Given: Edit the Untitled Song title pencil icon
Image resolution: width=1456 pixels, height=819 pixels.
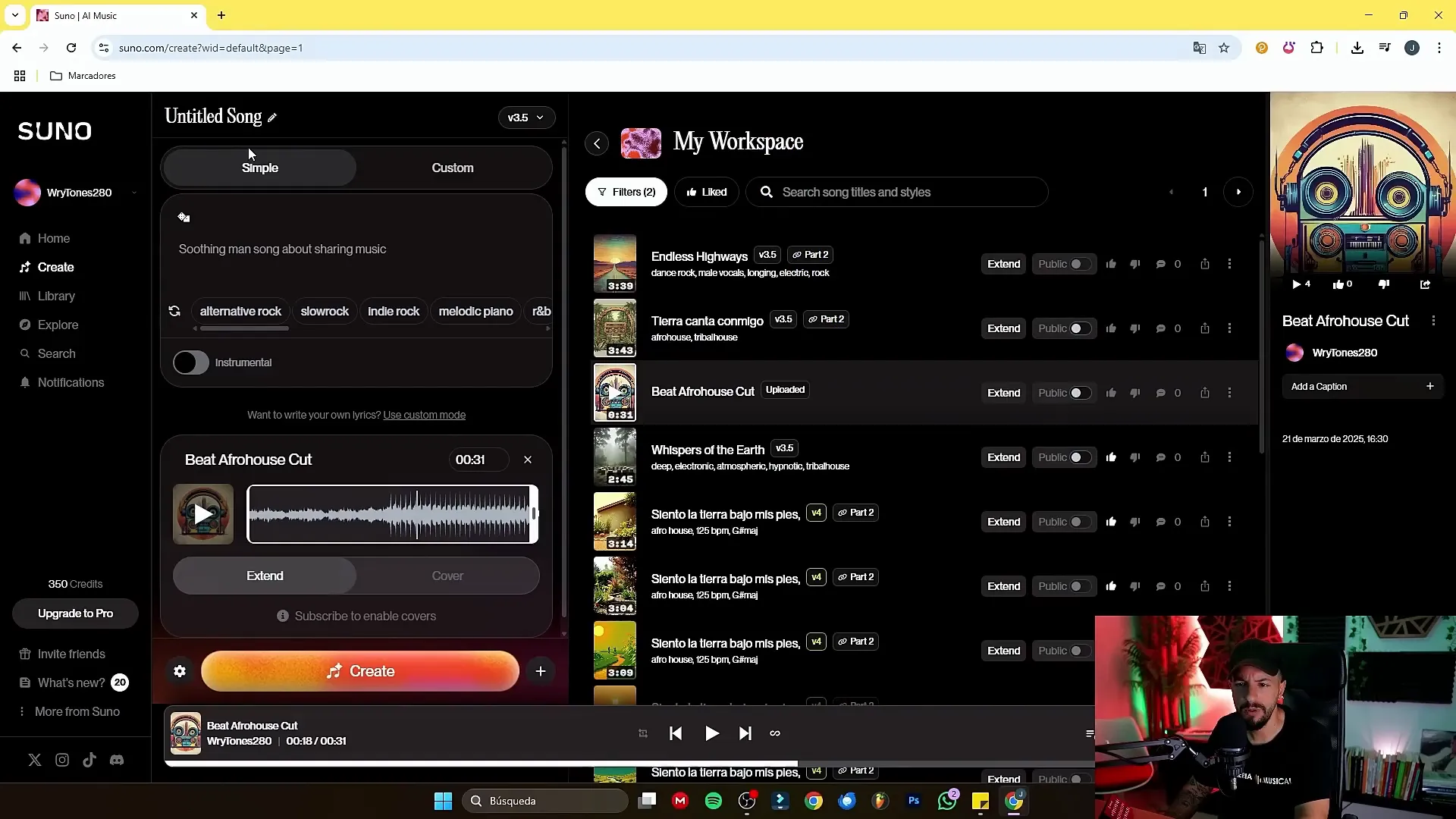Looking at the screenshot, I should click(272, 118).
